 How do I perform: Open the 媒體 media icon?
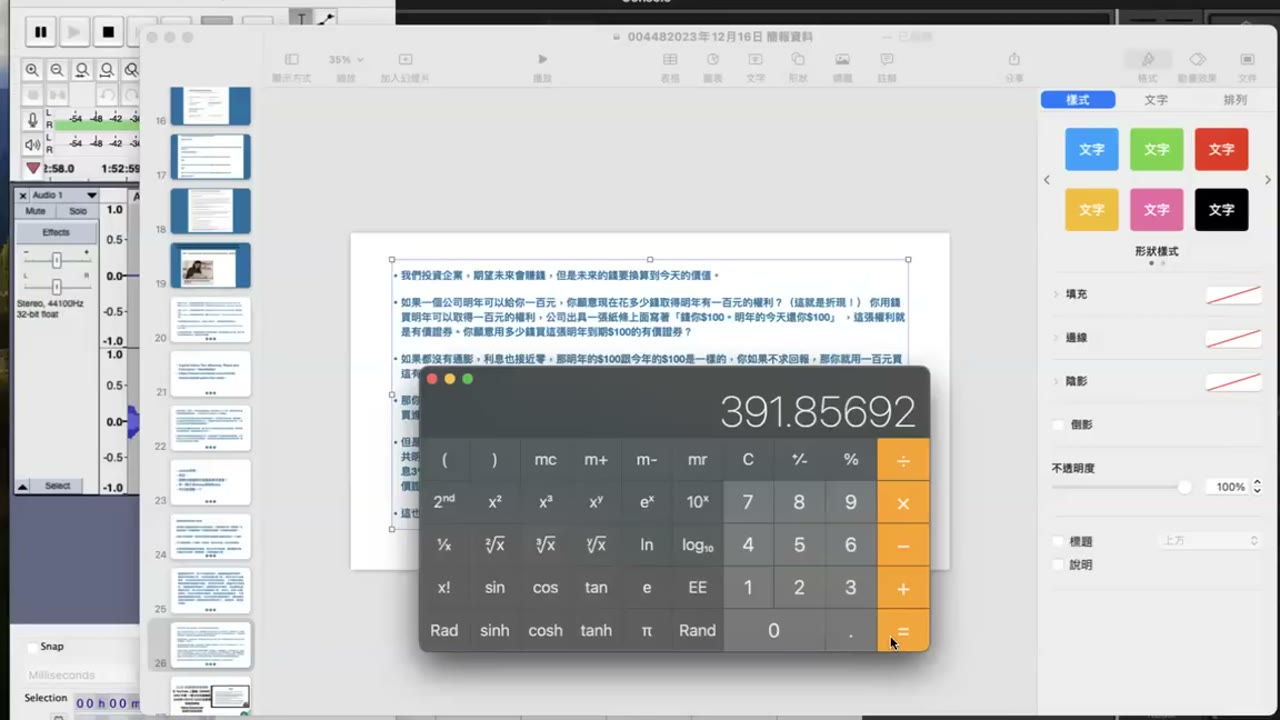coord(843,60)
